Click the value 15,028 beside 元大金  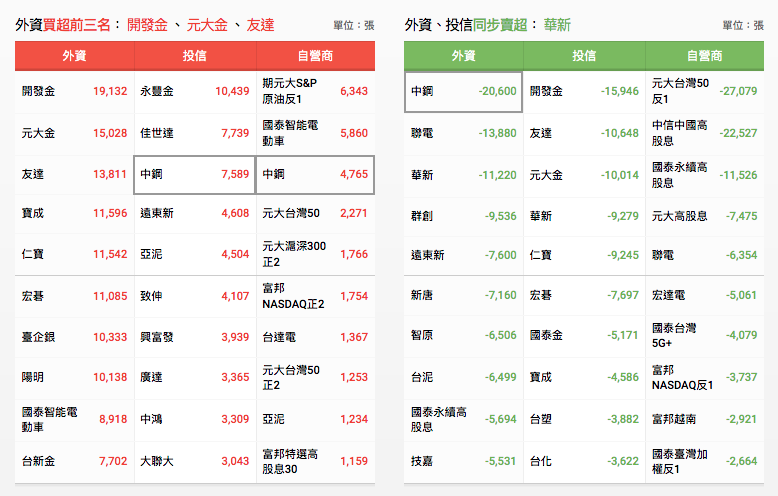[x=110, y=133]
